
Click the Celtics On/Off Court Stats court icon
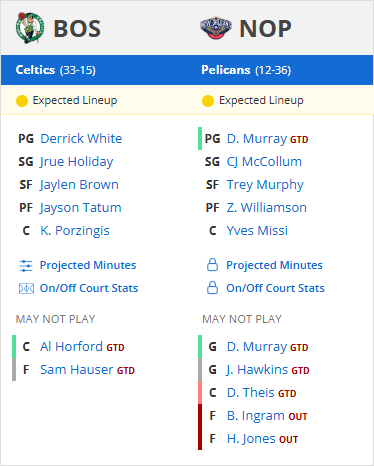pos(26,288)
